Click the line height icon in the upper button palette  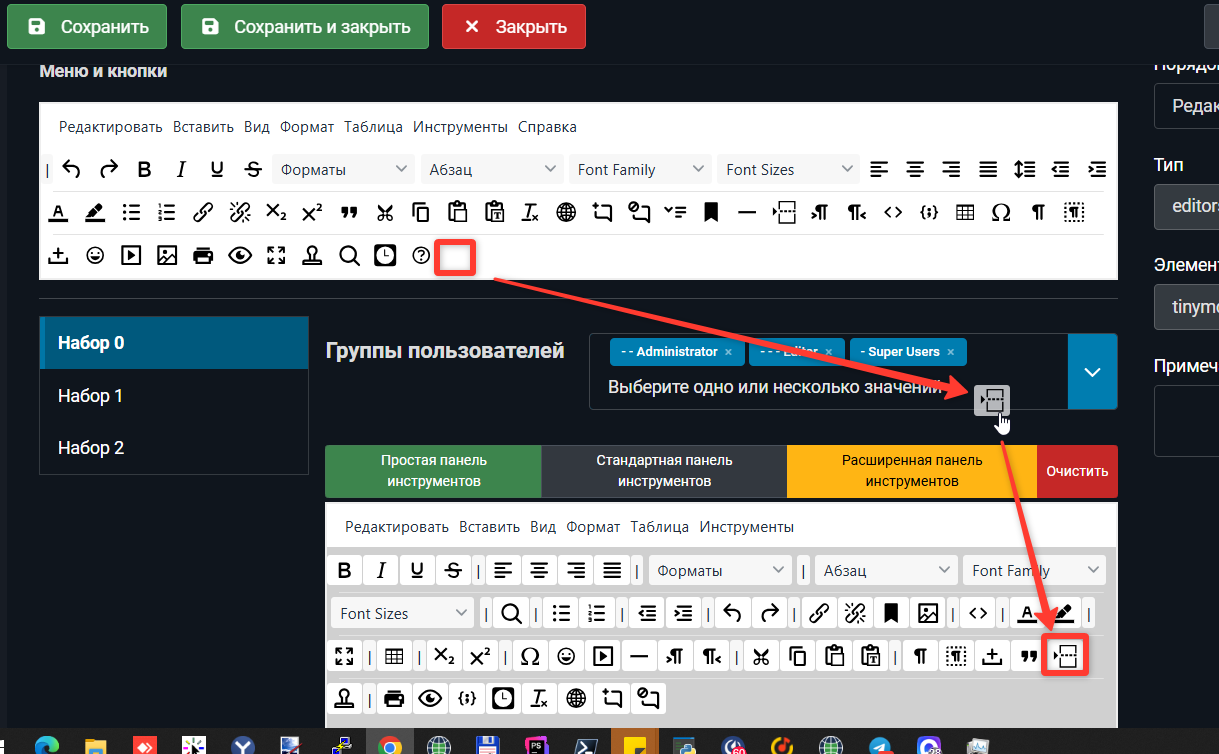pyautogui.click(x=1024, y=169)
